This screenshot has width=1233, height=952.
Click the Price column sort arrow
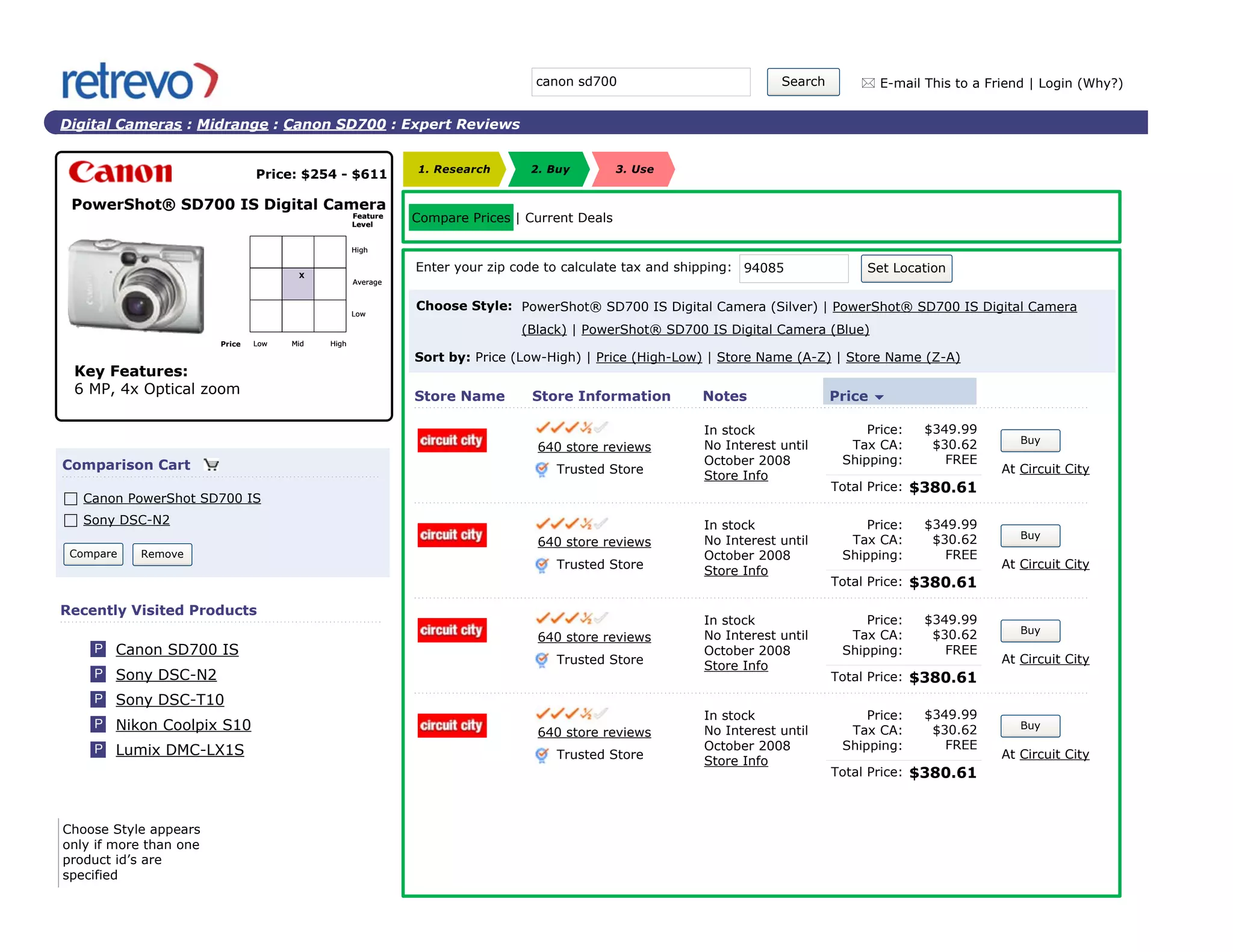point(879,397)
